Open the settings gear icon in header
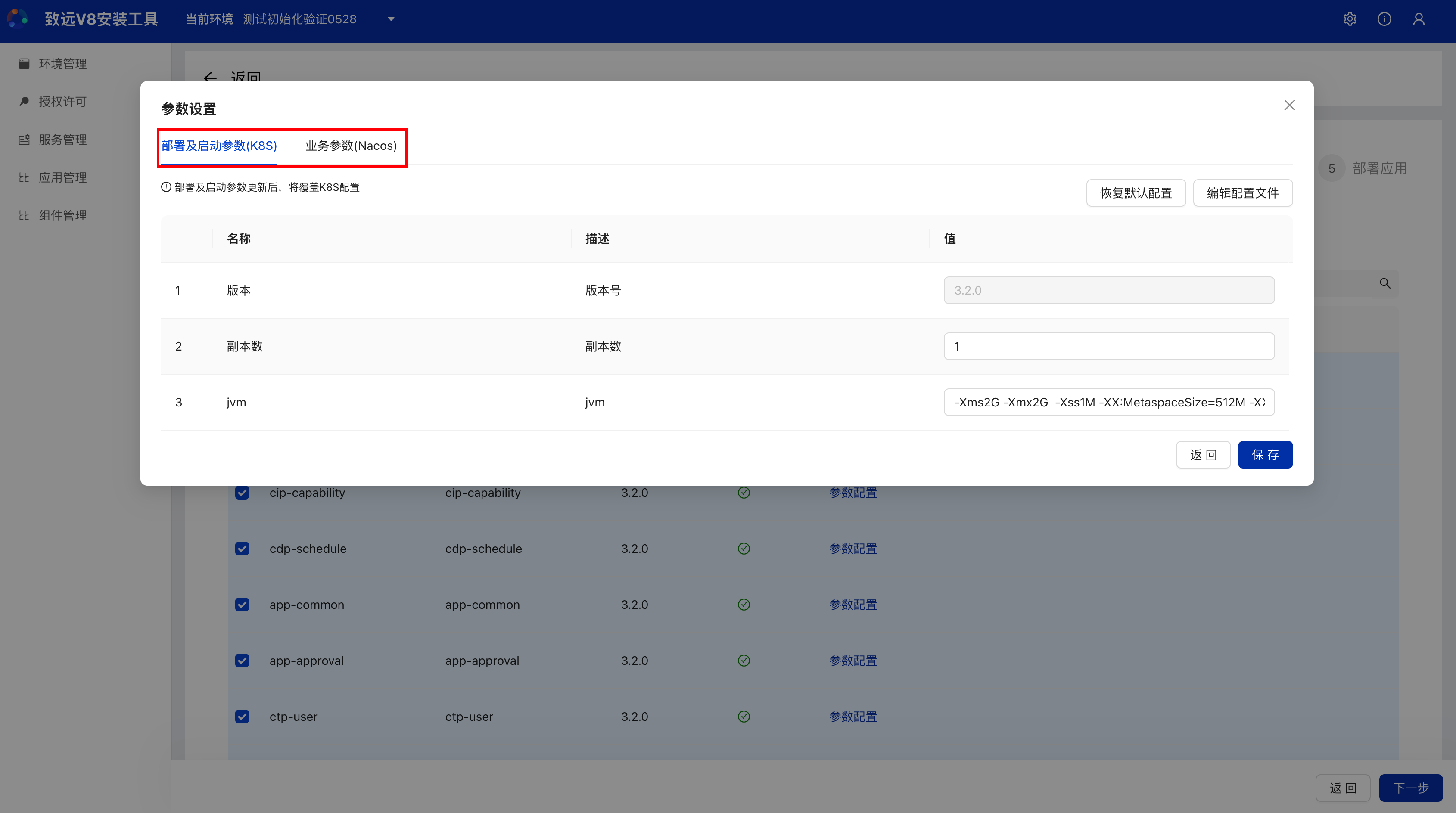1456x813 pixels. (x=1350, y=19)
